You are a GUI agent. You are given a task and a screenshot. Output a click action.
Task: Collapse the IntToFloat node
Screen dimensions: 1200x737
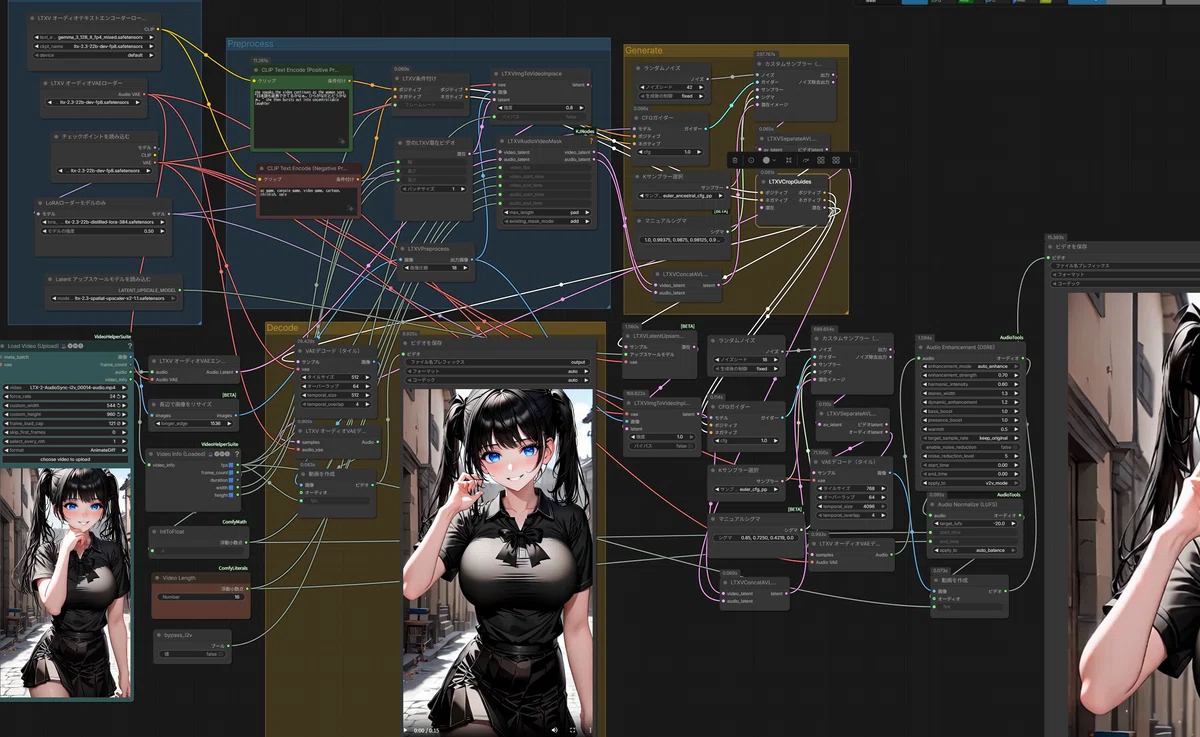[x=154, y=531]
